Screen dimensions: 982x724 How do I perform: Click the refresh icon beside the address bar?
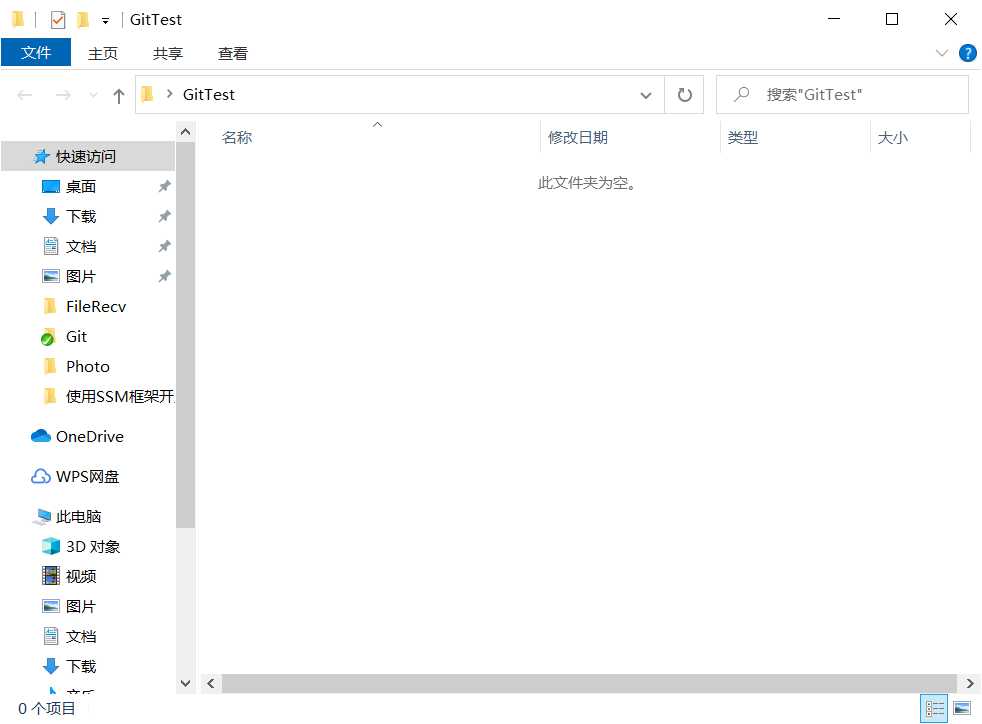(x=684, y=94)
